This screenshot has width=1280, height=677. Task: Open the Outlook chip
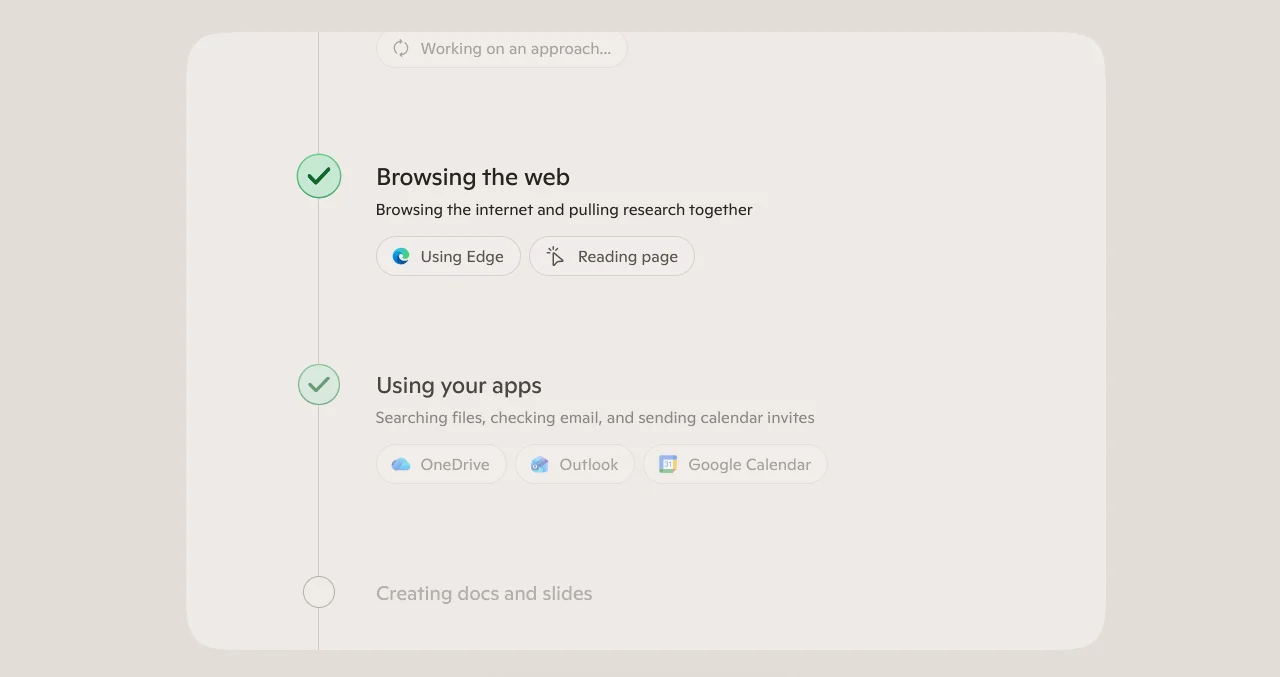(575, 464)
